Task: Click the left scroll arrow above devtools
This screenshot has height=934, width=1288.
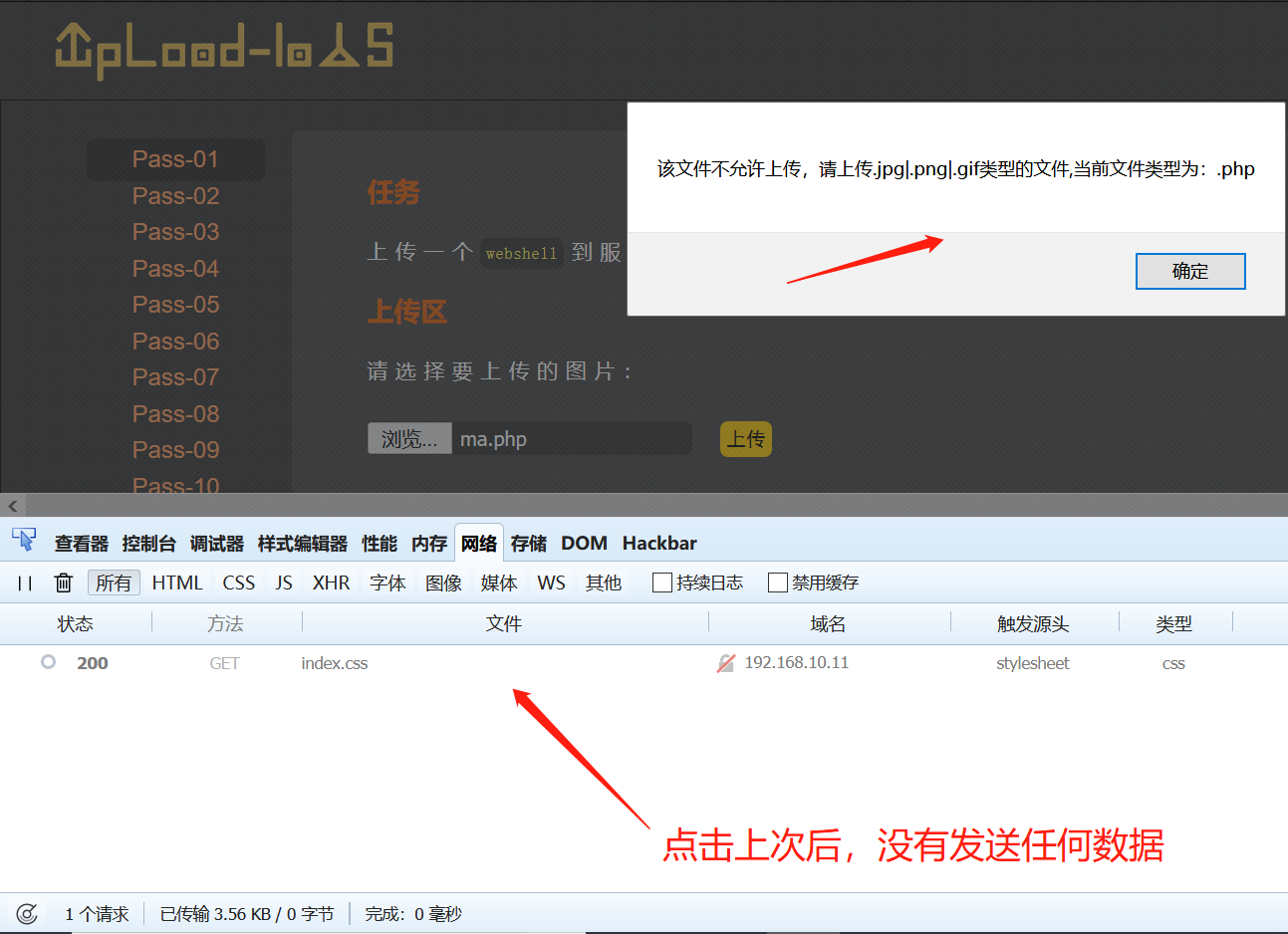Action: point(13,506)
